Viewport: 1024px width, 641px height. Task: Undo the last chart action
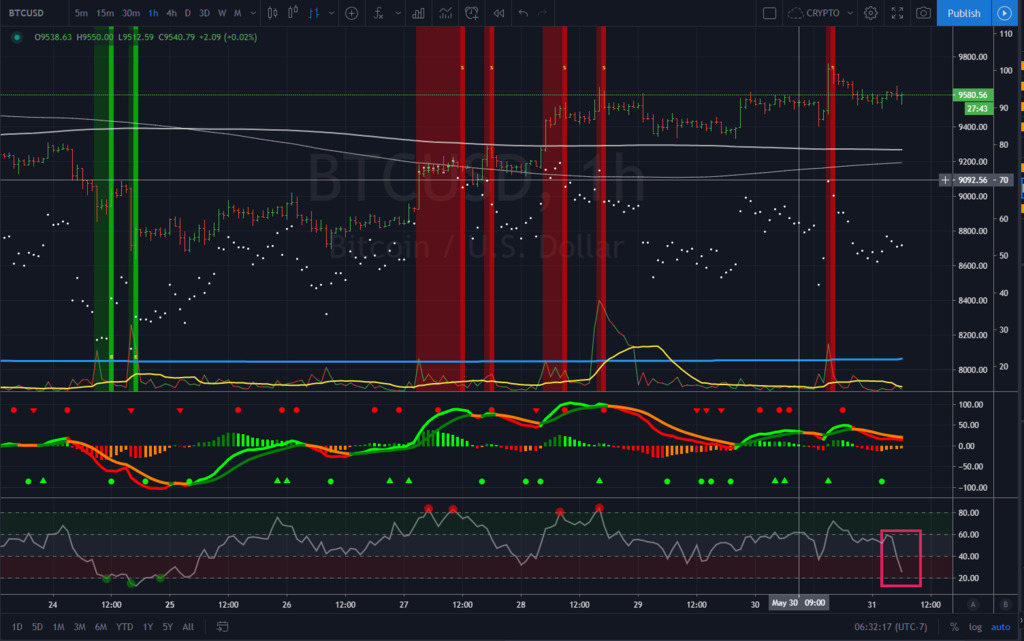coord(522,13)
